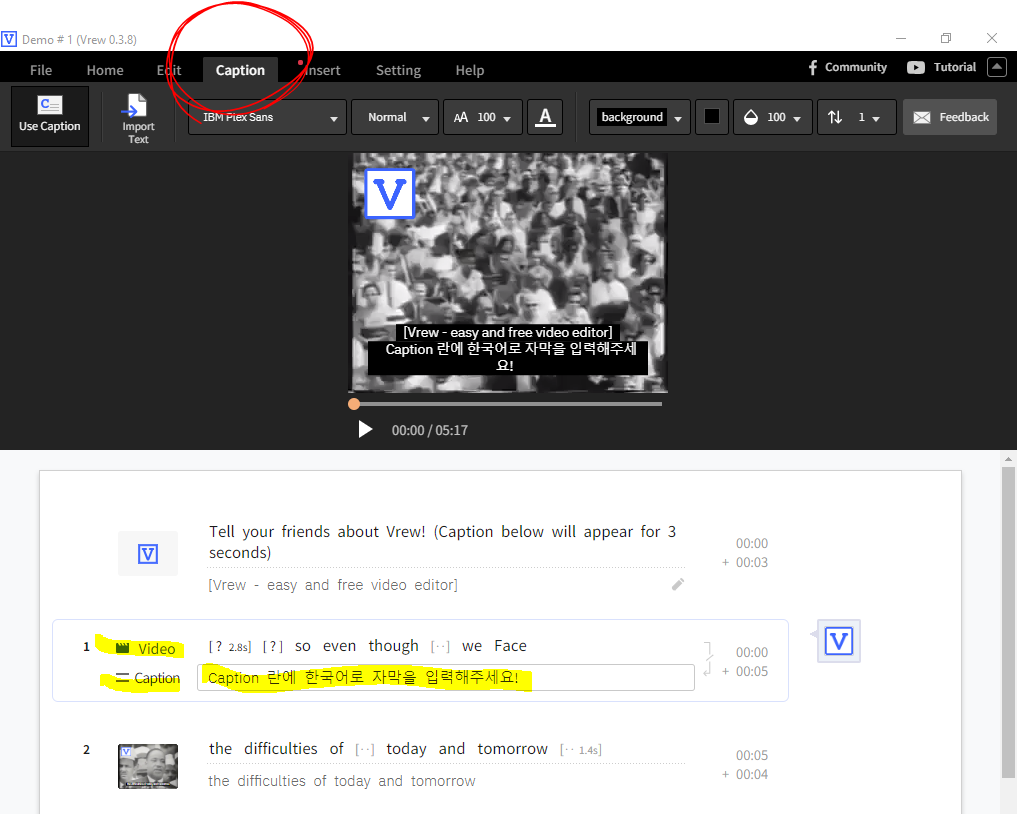Click the word 'tomorrow' in clip 2 transcript
Screen dimensions: 1017x814
[512, 749]
